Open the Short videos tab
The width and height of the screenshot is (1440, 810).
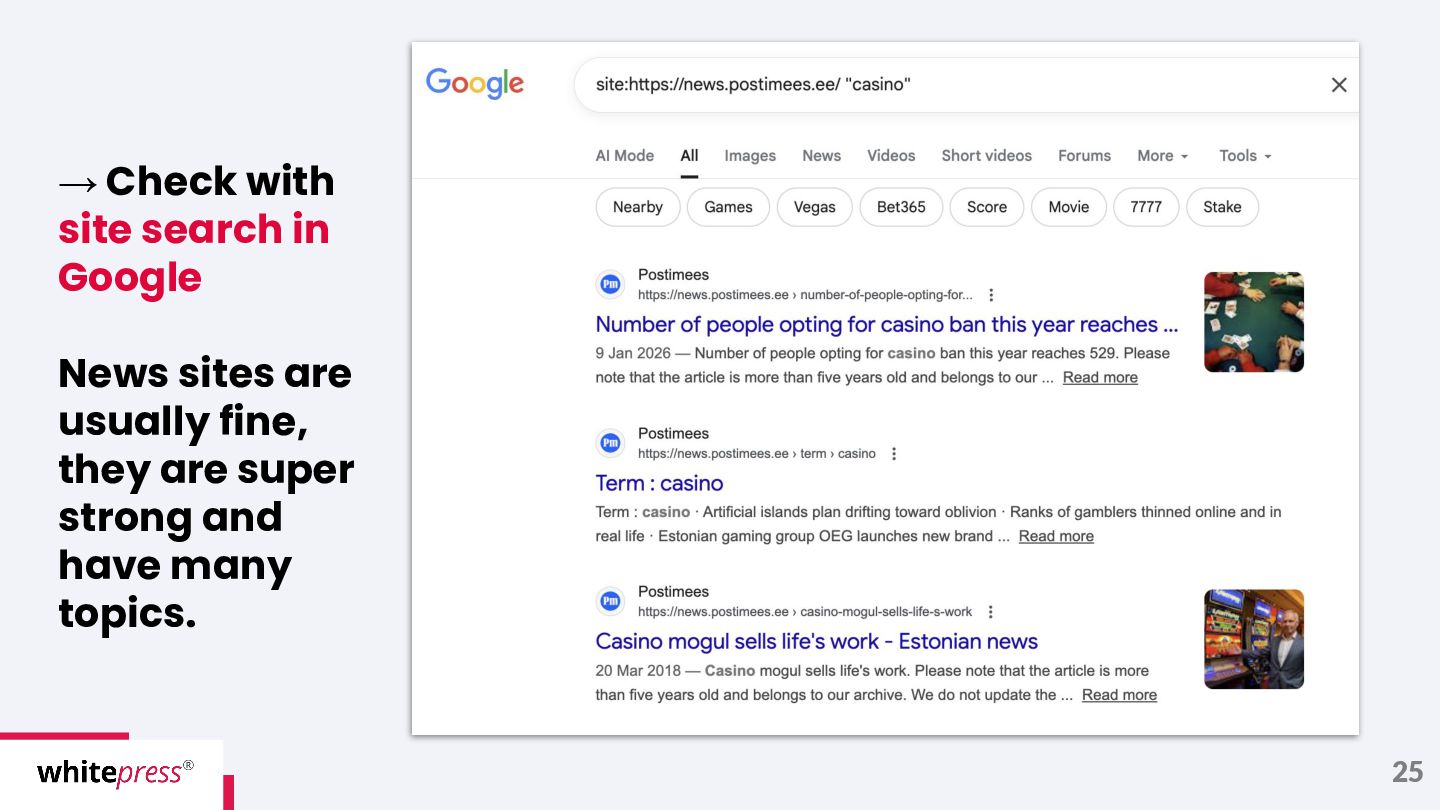pos(986,156)
